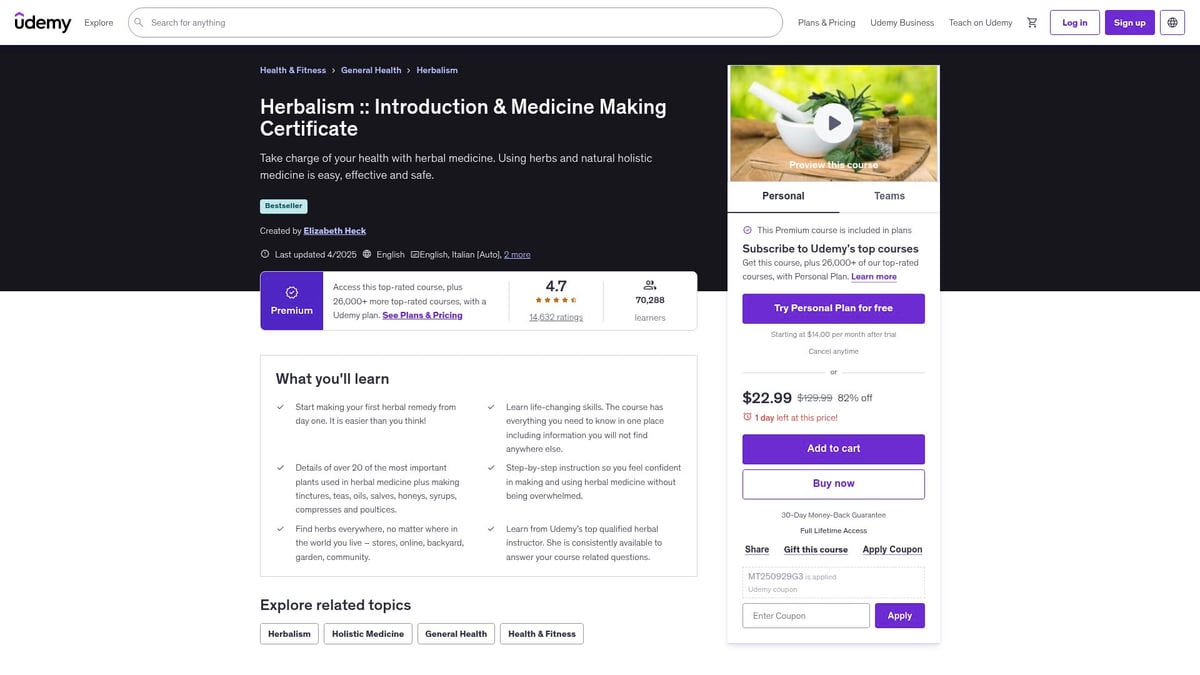Open the language selector globe icon
The width and height of the screenshot is (1200, 675).
(1170, 22)
